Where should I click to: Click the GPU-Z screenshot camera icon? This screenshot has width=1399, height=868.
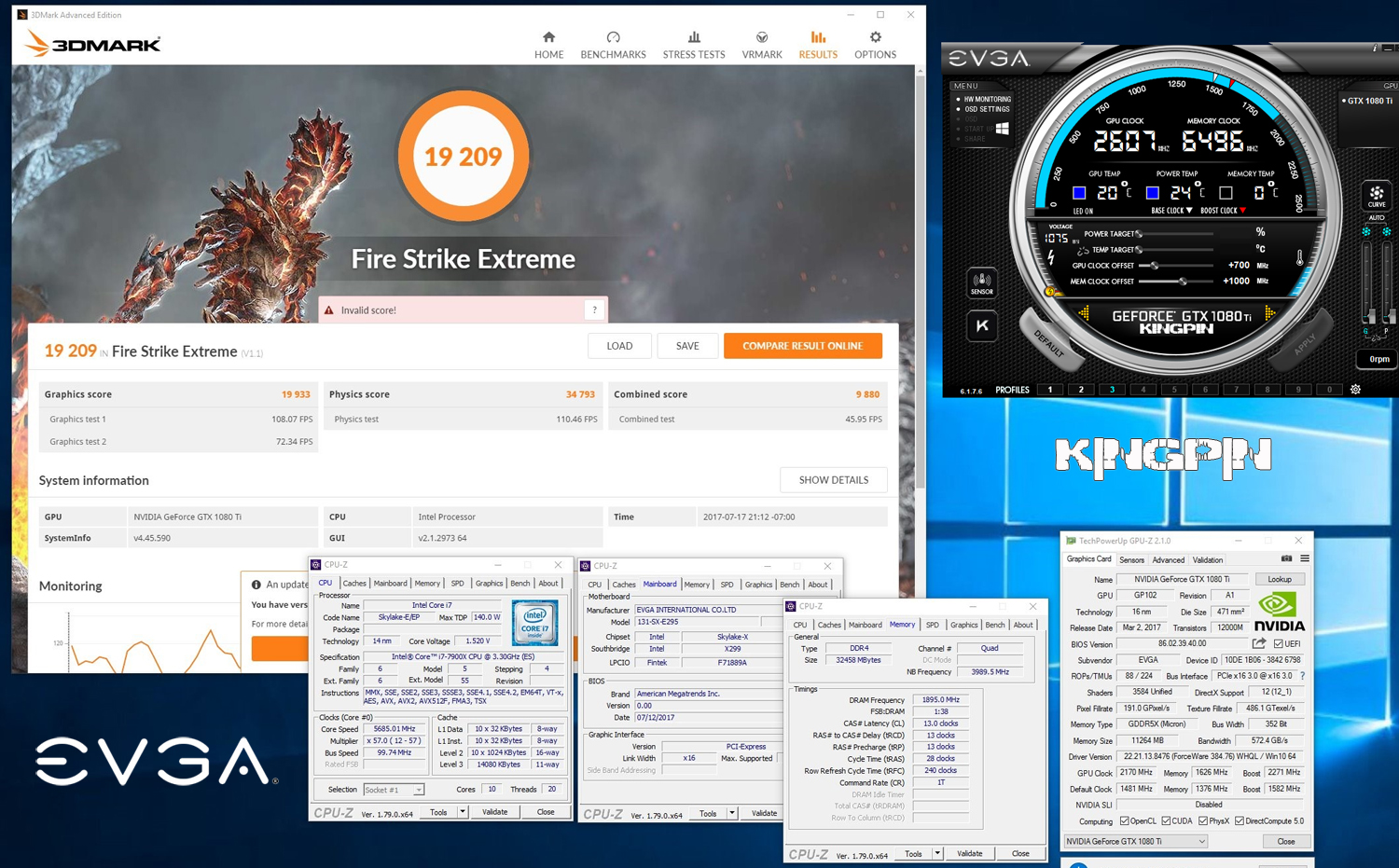tap(1286, 558)
